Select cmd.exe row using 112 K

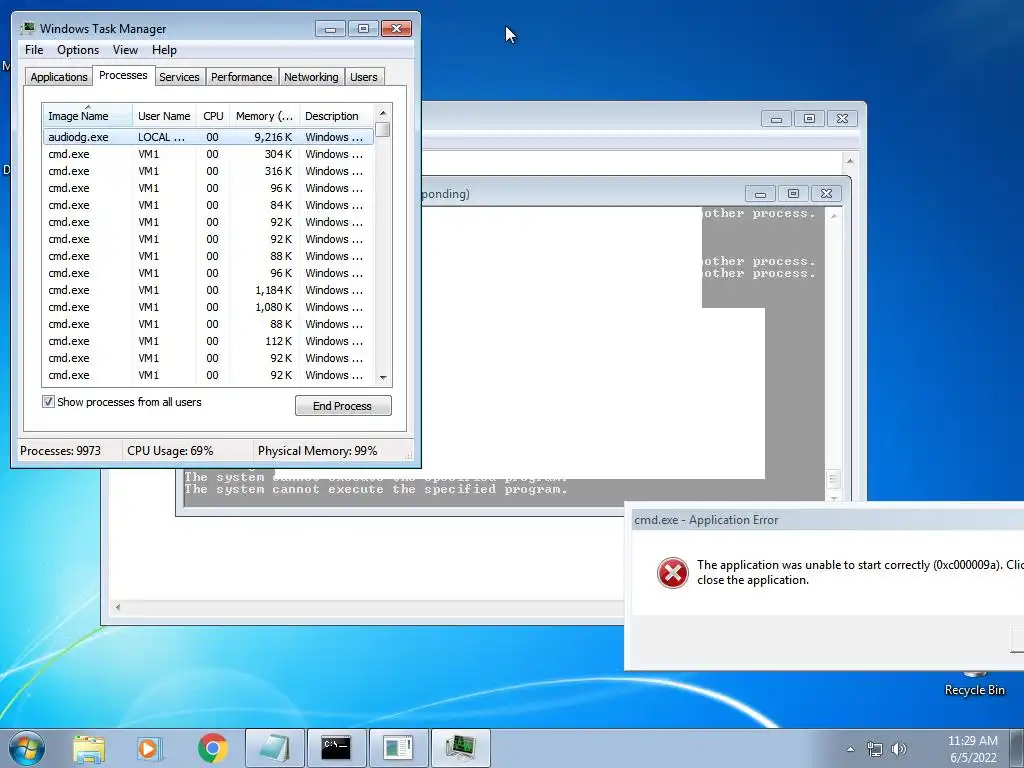point(208,341)
